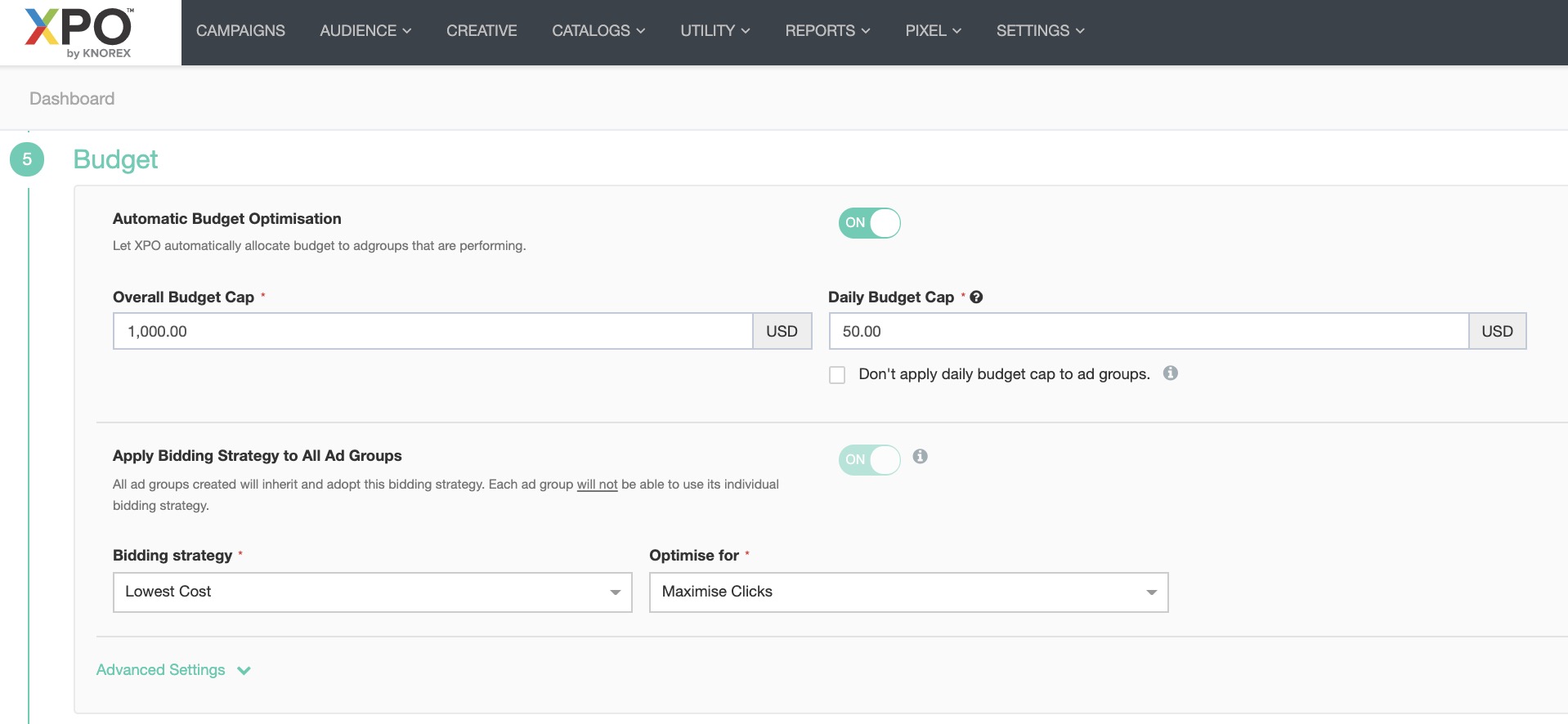Open the Settings dropdown menu
Screen dimensions: 1568x724
[x=1040, y=31]
